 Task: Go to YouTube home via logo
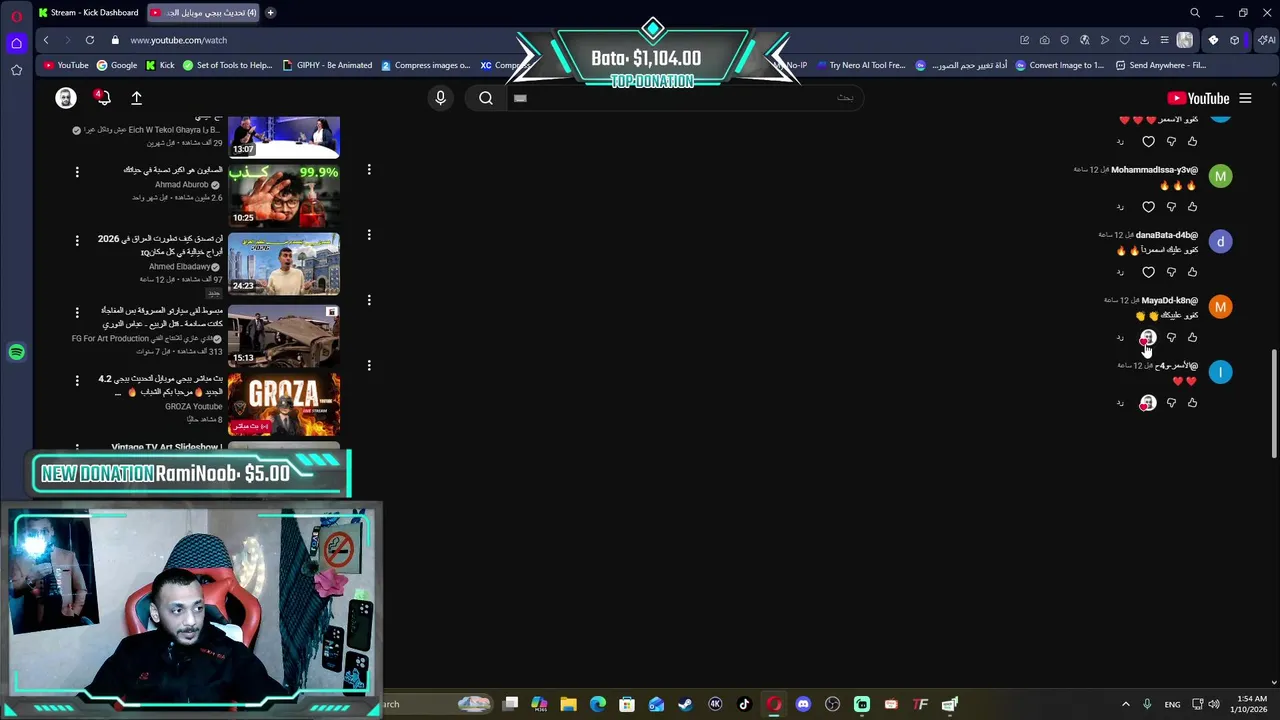[1198, 98]
